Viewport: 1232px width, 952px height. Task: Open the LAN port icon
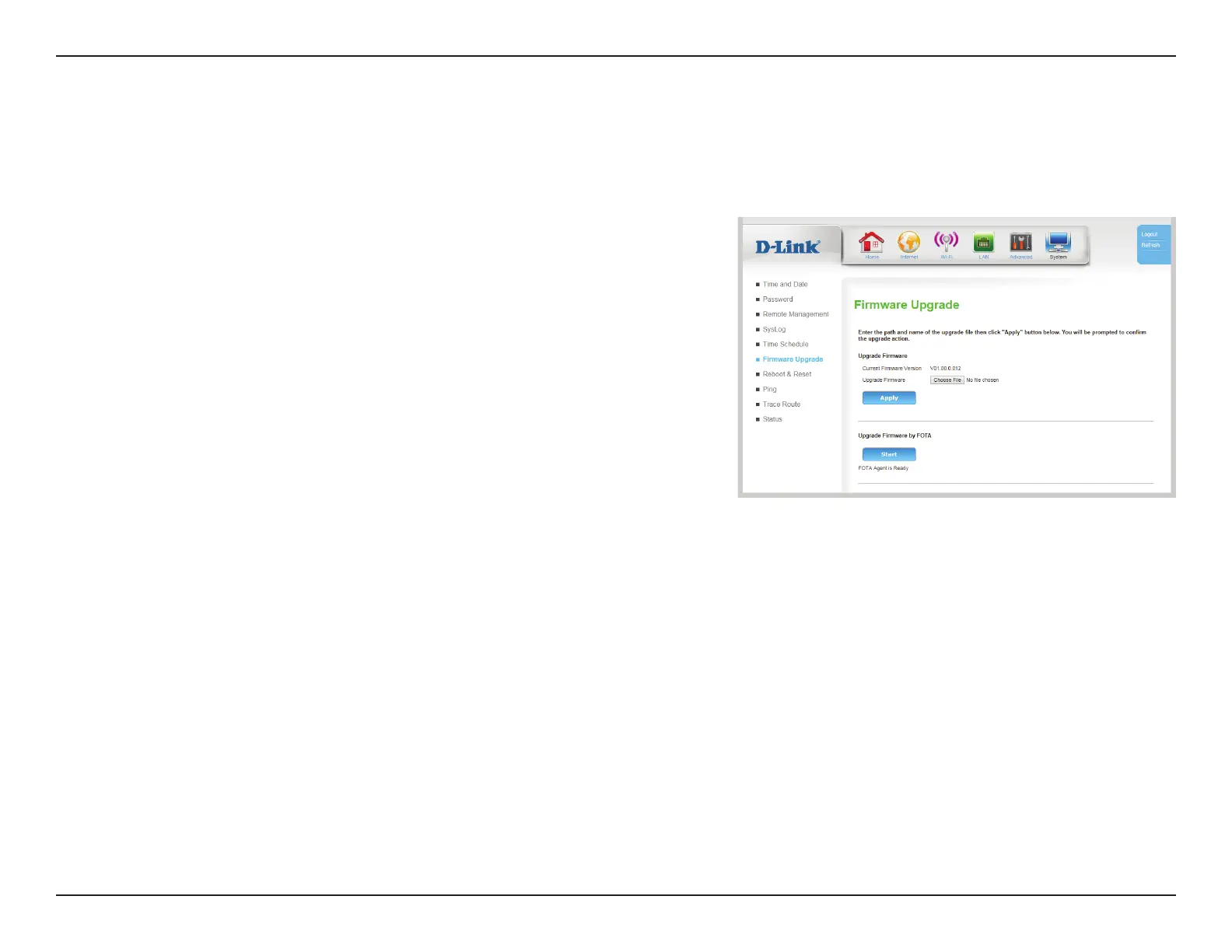click(984, 243)
